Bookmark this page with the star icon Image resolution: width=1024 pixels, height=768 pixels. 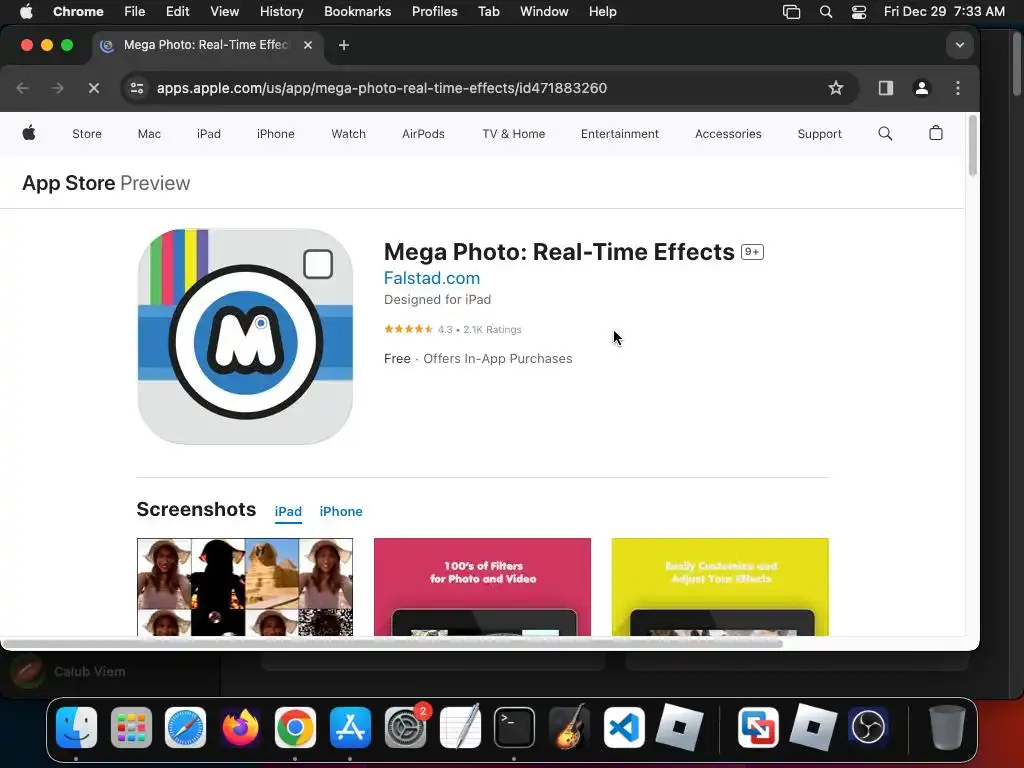(x=836, y=88)
